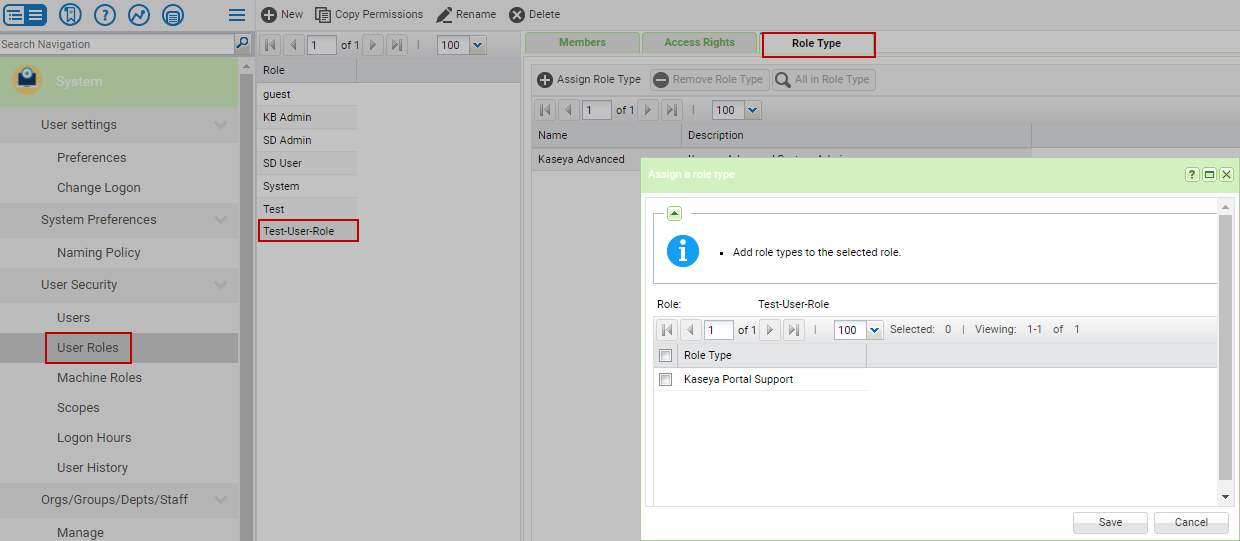Click Assign Role Type button
This screenshot has width=1240, height=541.
coord(589,80)
